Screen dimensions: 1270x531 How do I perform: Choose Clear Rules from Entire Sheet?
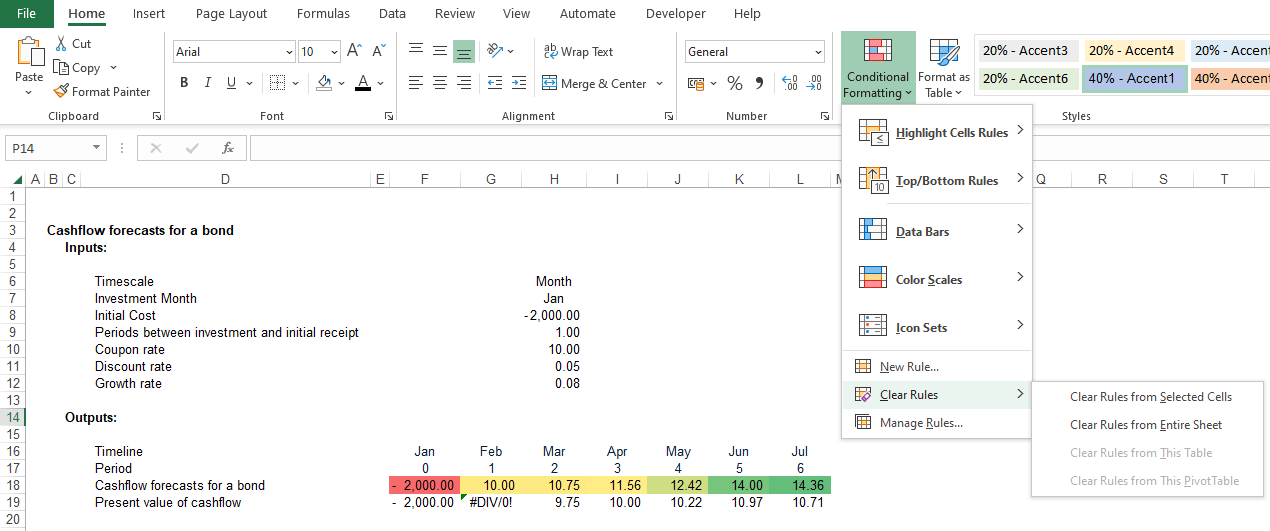1146,425
